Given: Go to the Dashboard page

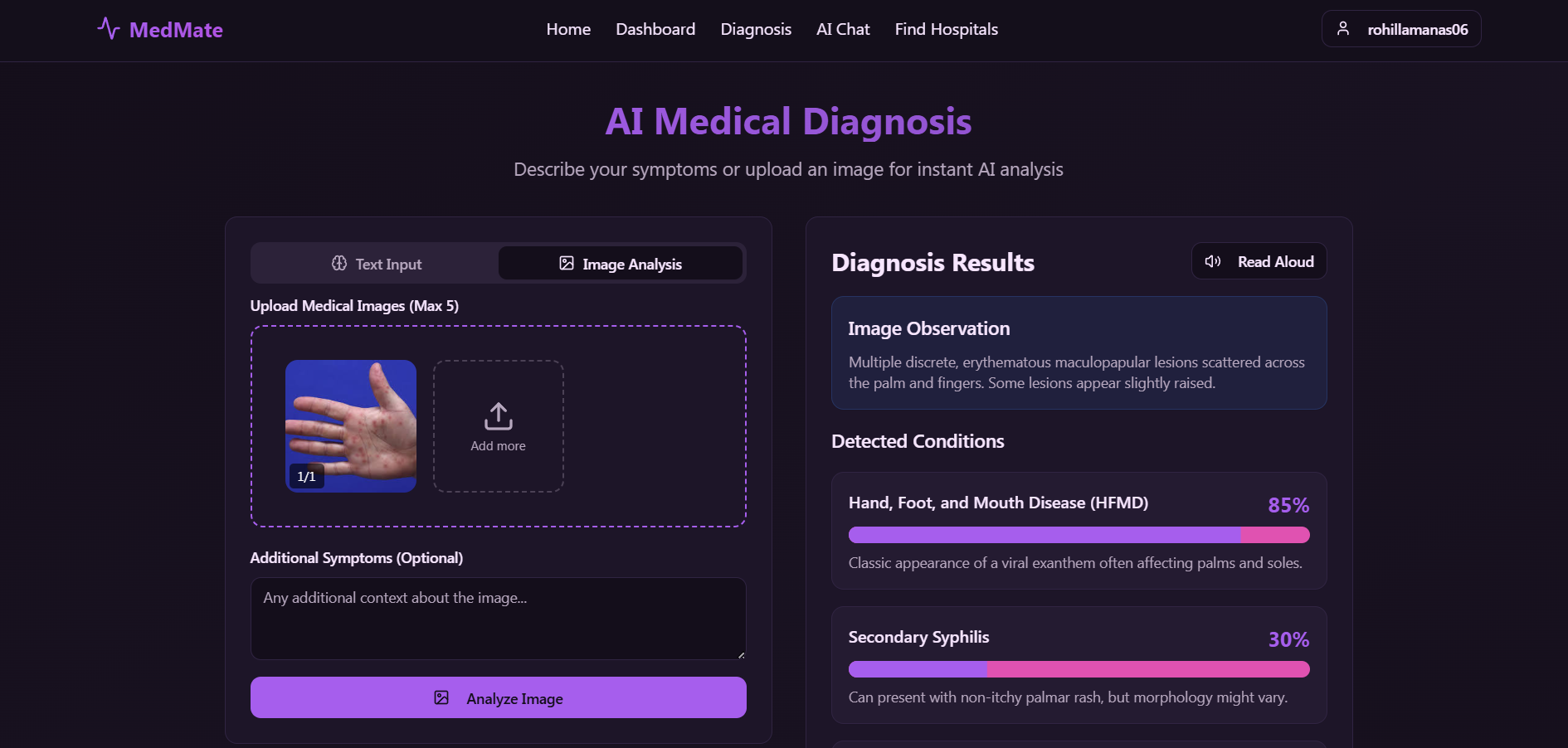Looking at the screenshot, I should (x=655, y=29).
